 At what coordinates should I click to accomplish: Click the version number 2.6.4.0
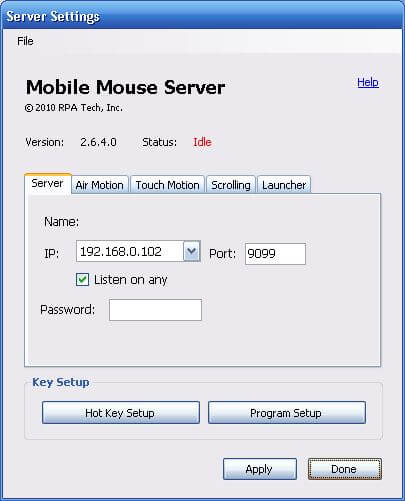pyautogui.click(x=98, y=142)
